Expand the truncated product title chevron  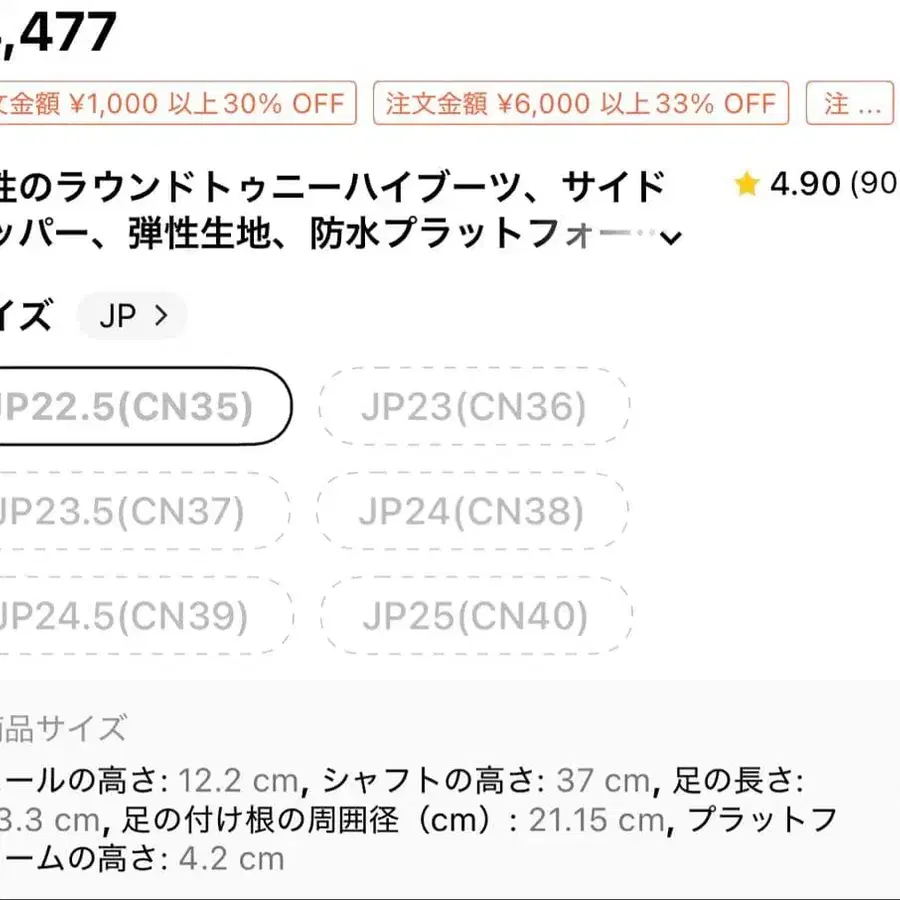(672, 237)
